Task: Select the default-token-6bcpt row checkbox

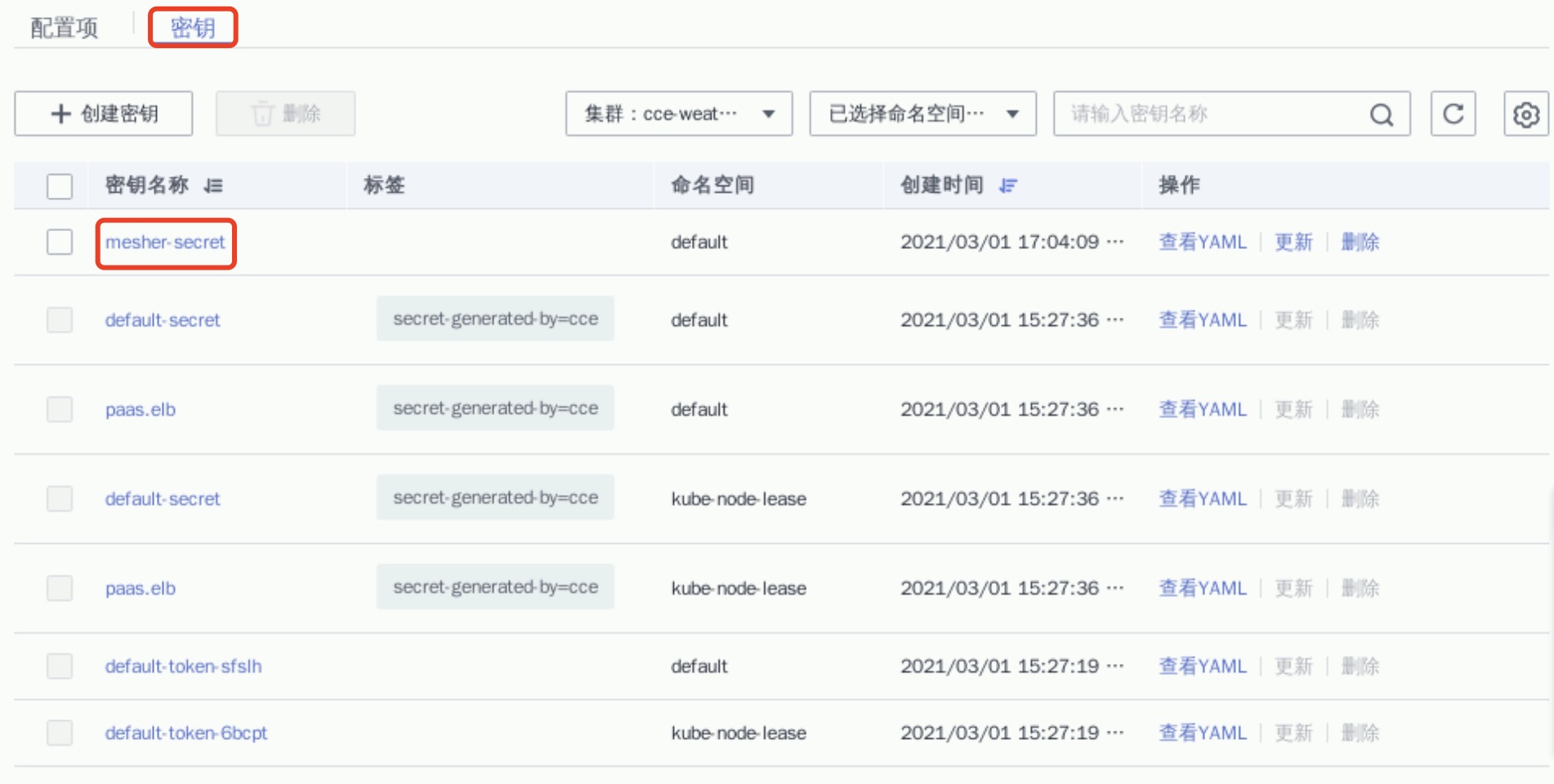Action: pos(60,733)
